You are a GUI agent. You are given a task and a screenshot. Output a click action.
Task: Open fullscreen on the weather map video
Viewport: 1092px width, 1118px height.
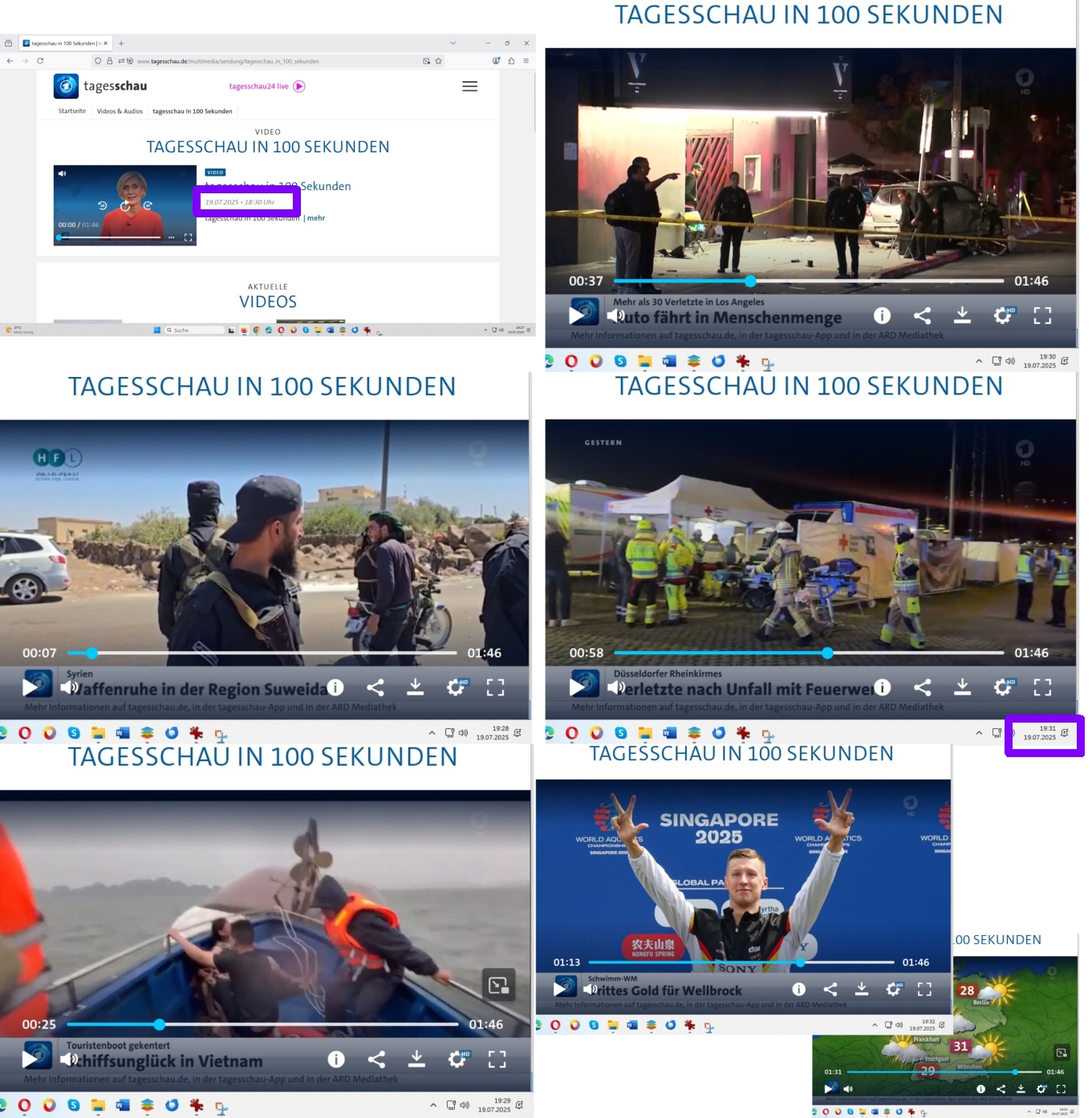point(1061,1089)
